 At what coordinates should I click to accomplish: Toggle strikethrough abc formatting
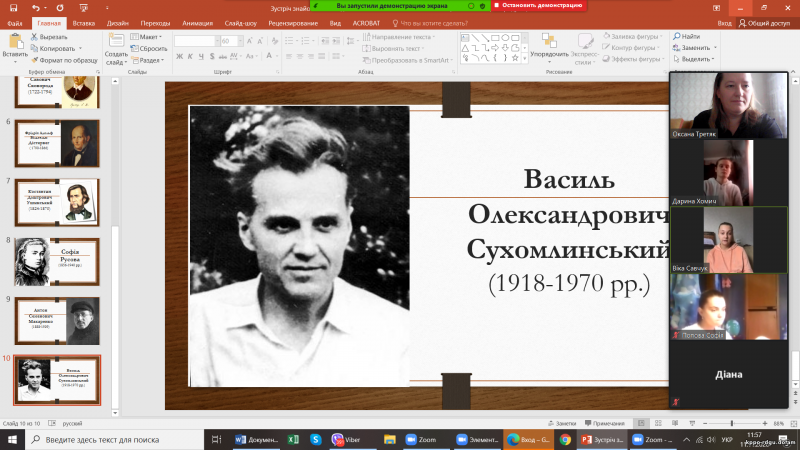[x=223, y=56]
